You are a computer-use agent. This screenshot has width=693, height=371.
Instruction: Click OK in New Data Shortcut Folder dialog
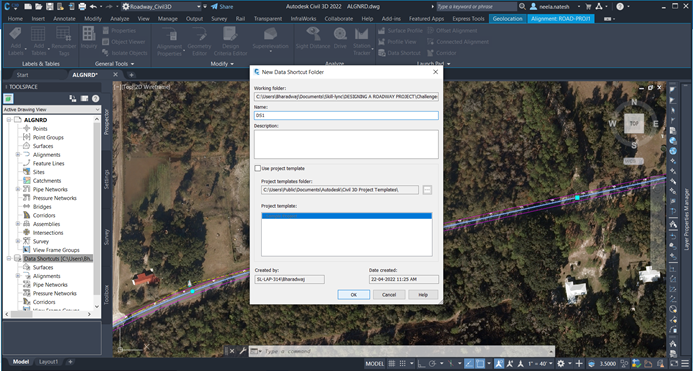point(354,295)
